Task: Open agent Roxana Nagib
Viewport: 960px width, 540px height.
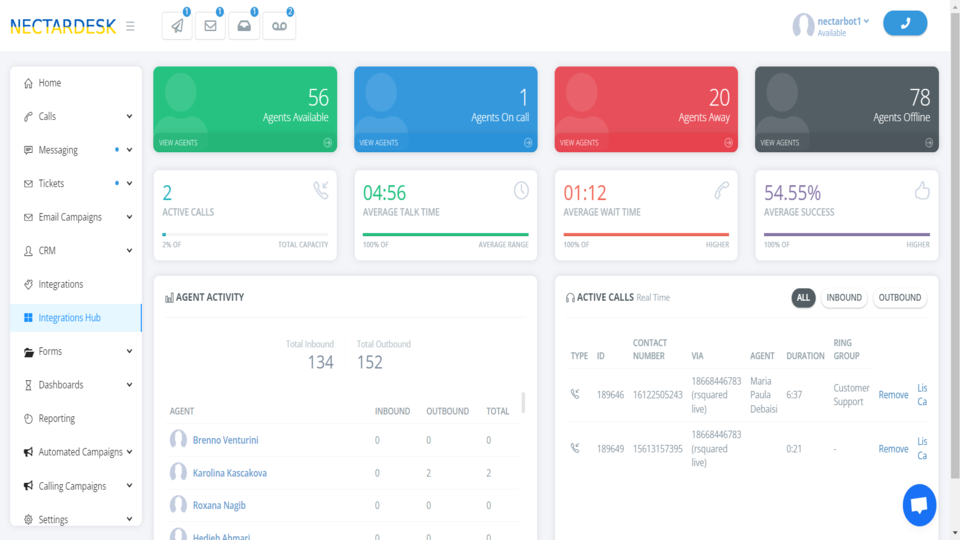Action: pos(219,505)
